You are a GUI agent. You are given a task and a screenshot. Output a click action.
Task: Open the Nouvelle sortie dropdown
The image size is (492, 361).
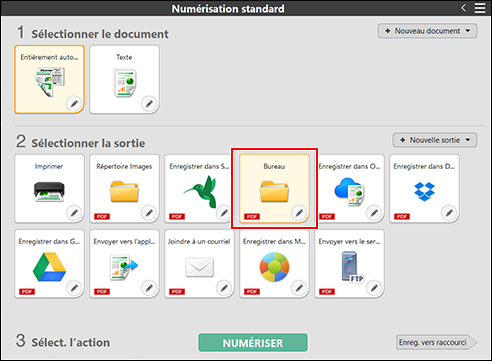coord(435,140)
